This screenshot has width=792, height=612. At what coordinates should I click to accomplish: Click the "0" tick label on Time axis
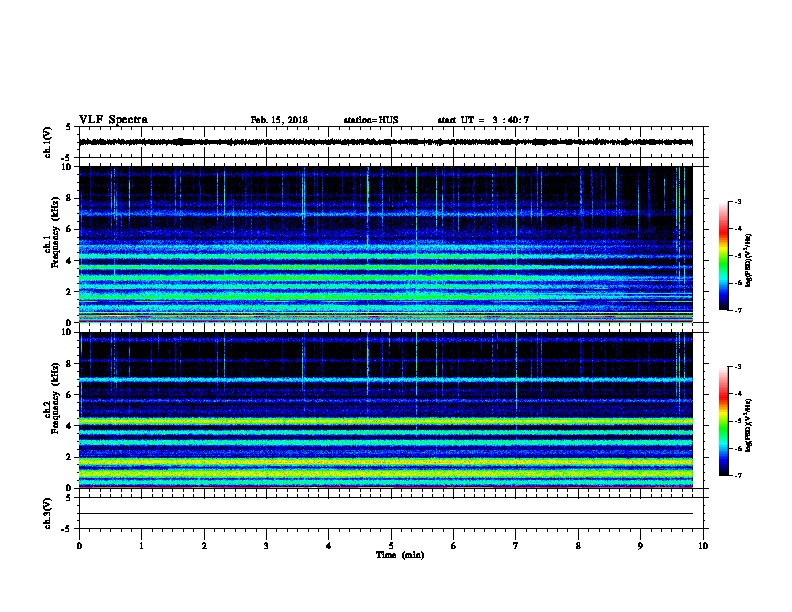tap(79, 546)
